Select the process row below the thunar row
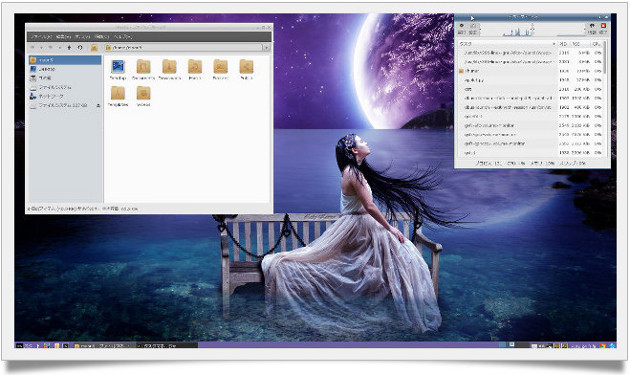The image size is (630, 375). click(530, 80)
